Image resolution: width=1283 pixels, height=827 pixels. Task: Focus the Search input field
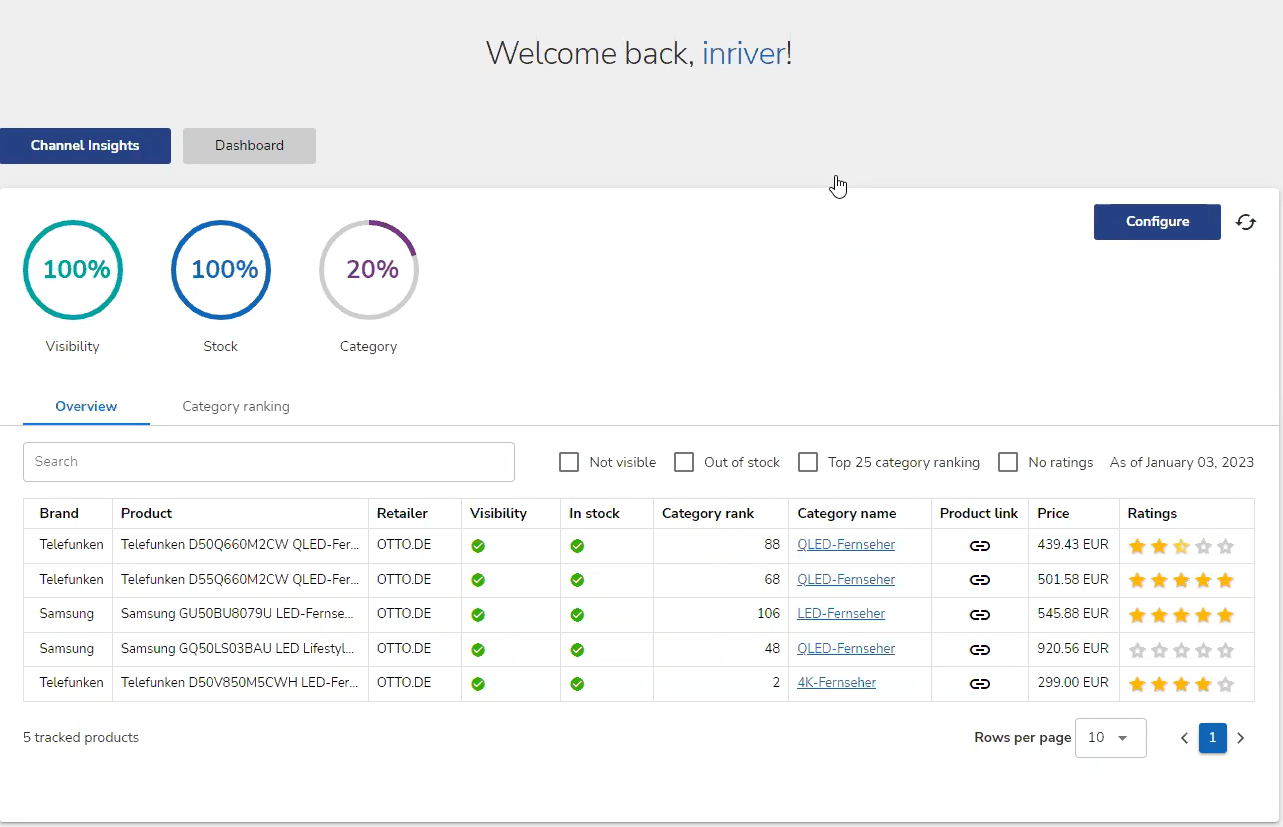pyautogui.click(x=269, y=462)
